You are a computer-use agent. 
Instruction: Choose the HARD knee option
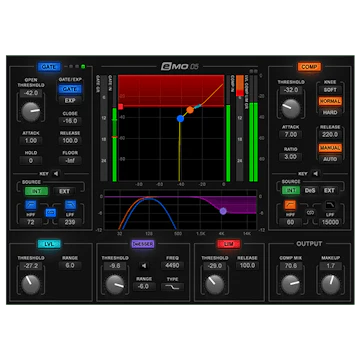330,112
